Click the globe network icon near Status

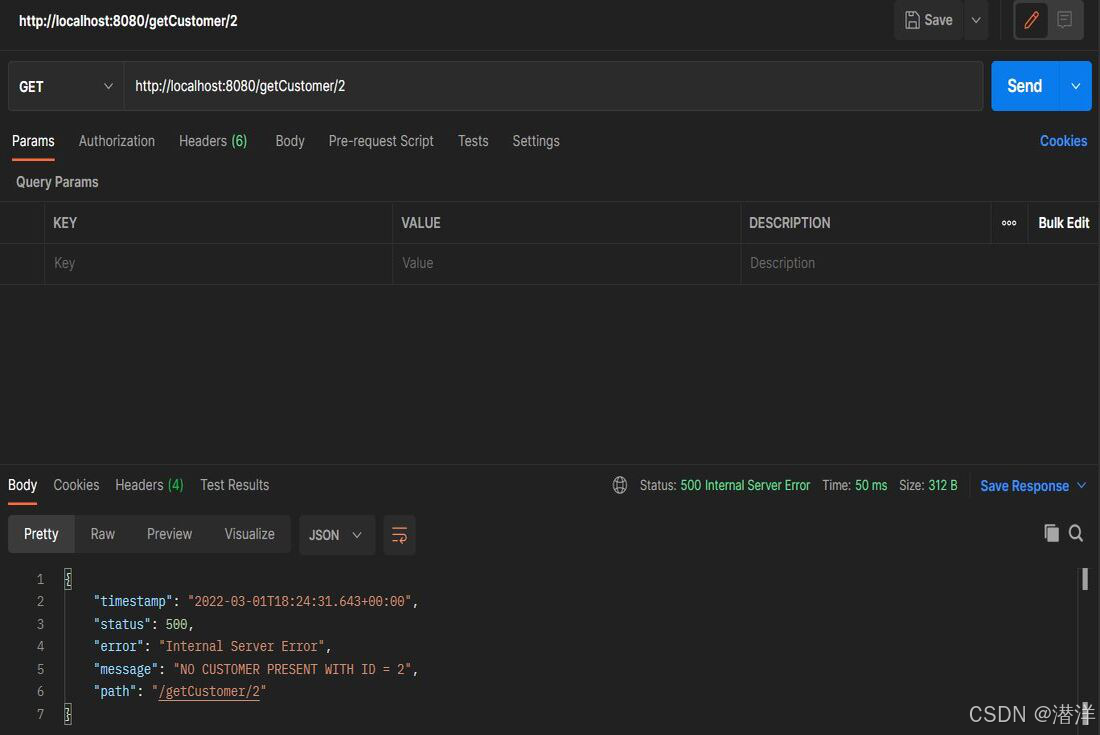[619, 485]
